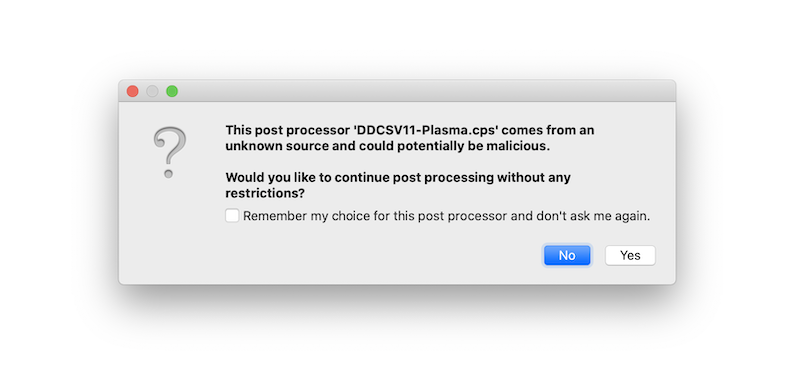Click the 'DDCSV11-Plasma.cps' file name text
800x383 pixels.
pyautogui.click(x=426, y=130)
